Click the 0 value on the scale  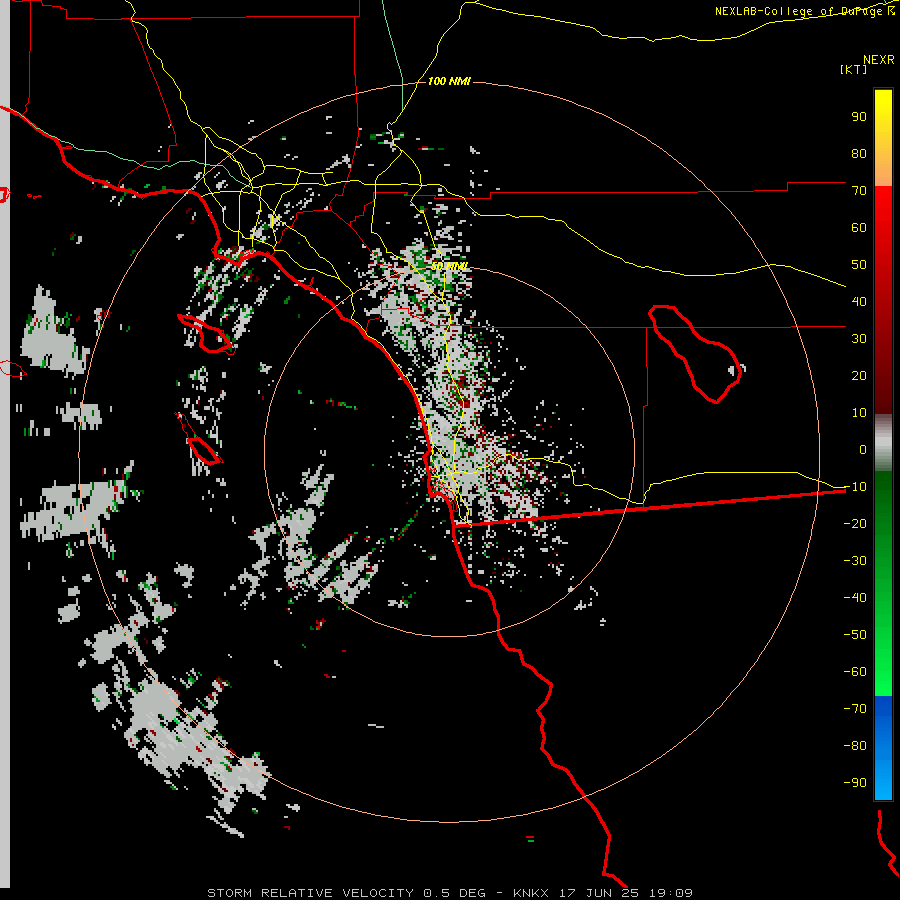(863, 450)
